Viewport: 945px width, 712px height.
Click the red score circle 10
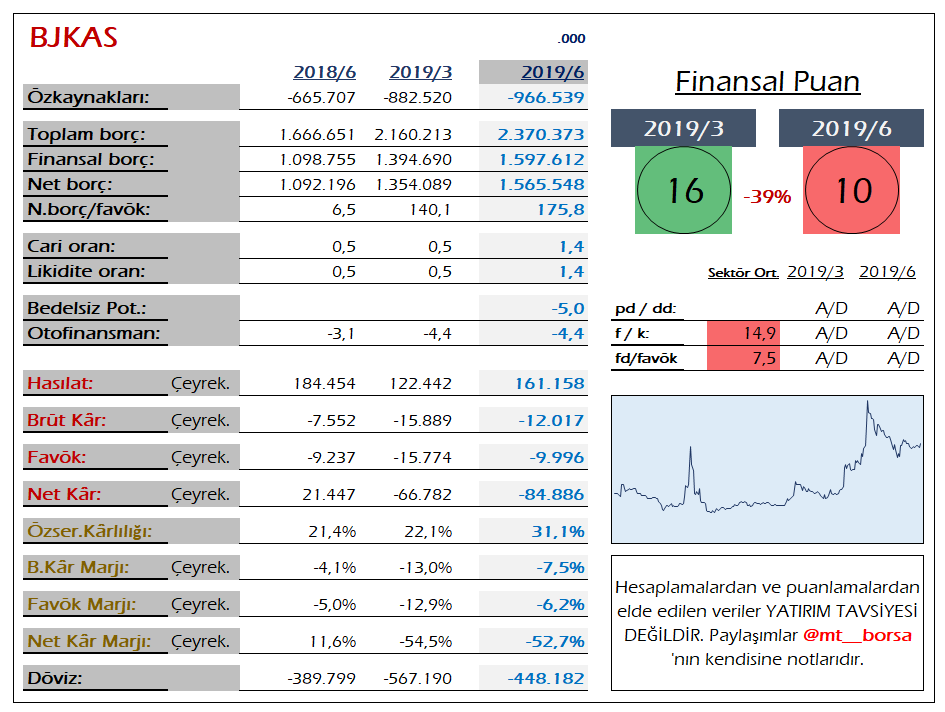pyautogui.click(x=852, y=190)
